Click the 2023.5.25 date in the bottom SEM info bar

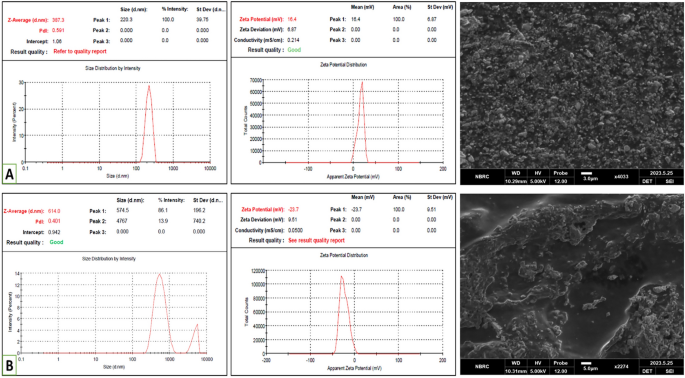(661, 363)
